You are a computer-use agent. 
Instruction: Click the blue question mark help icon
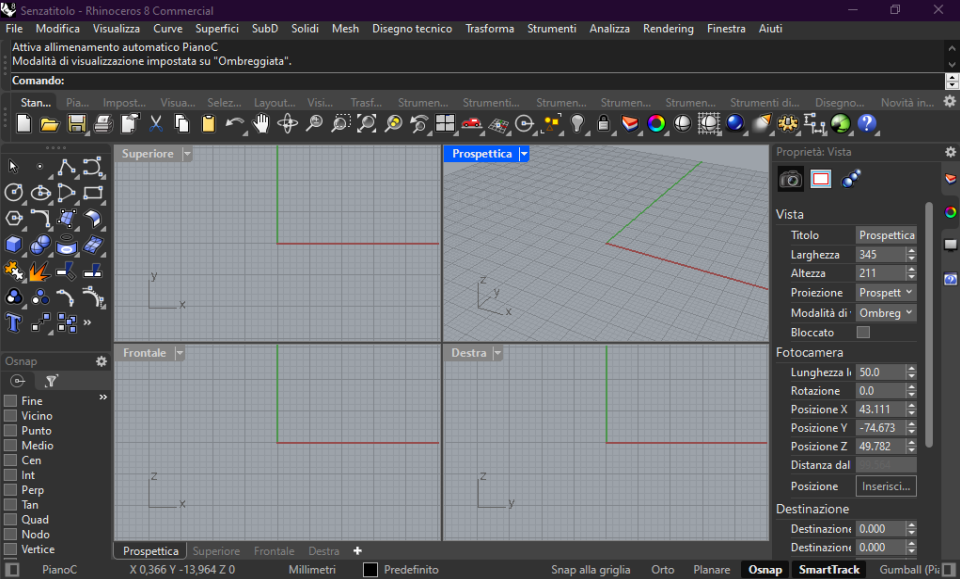point(866,124)
